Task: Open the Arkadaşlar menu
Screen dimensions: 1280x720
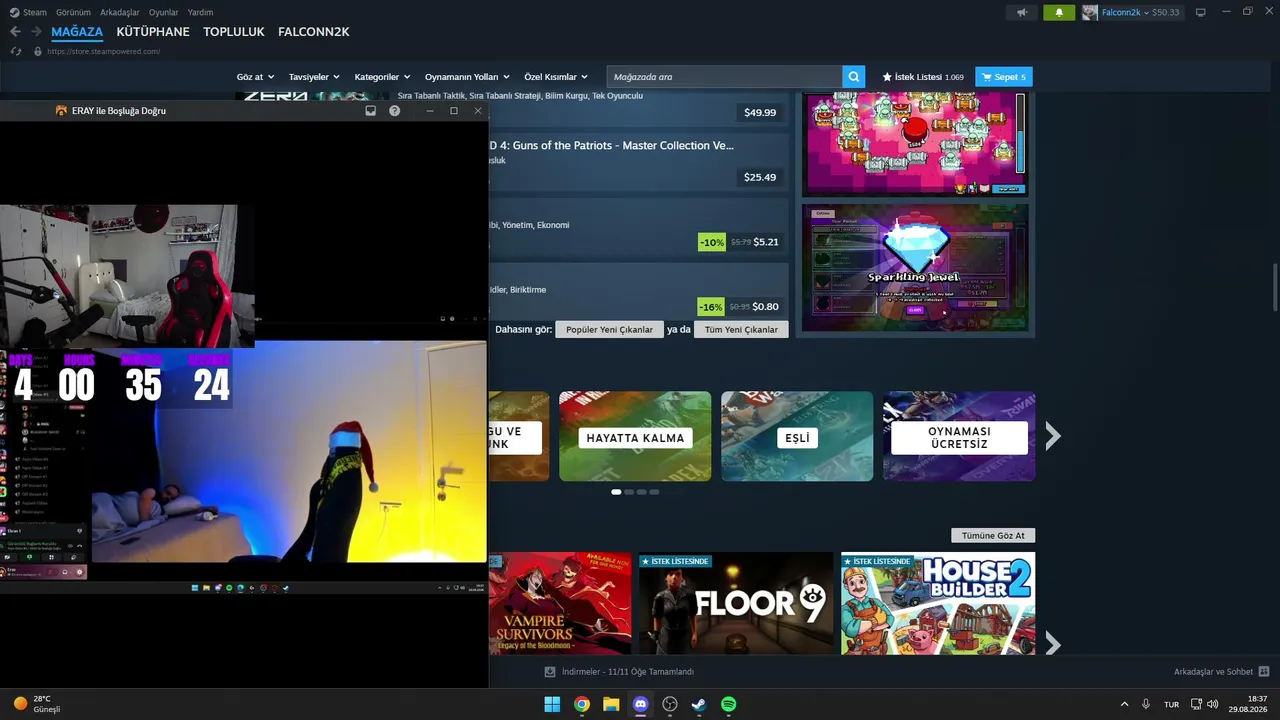Action: pyautogui.click(x=120, y=12)
